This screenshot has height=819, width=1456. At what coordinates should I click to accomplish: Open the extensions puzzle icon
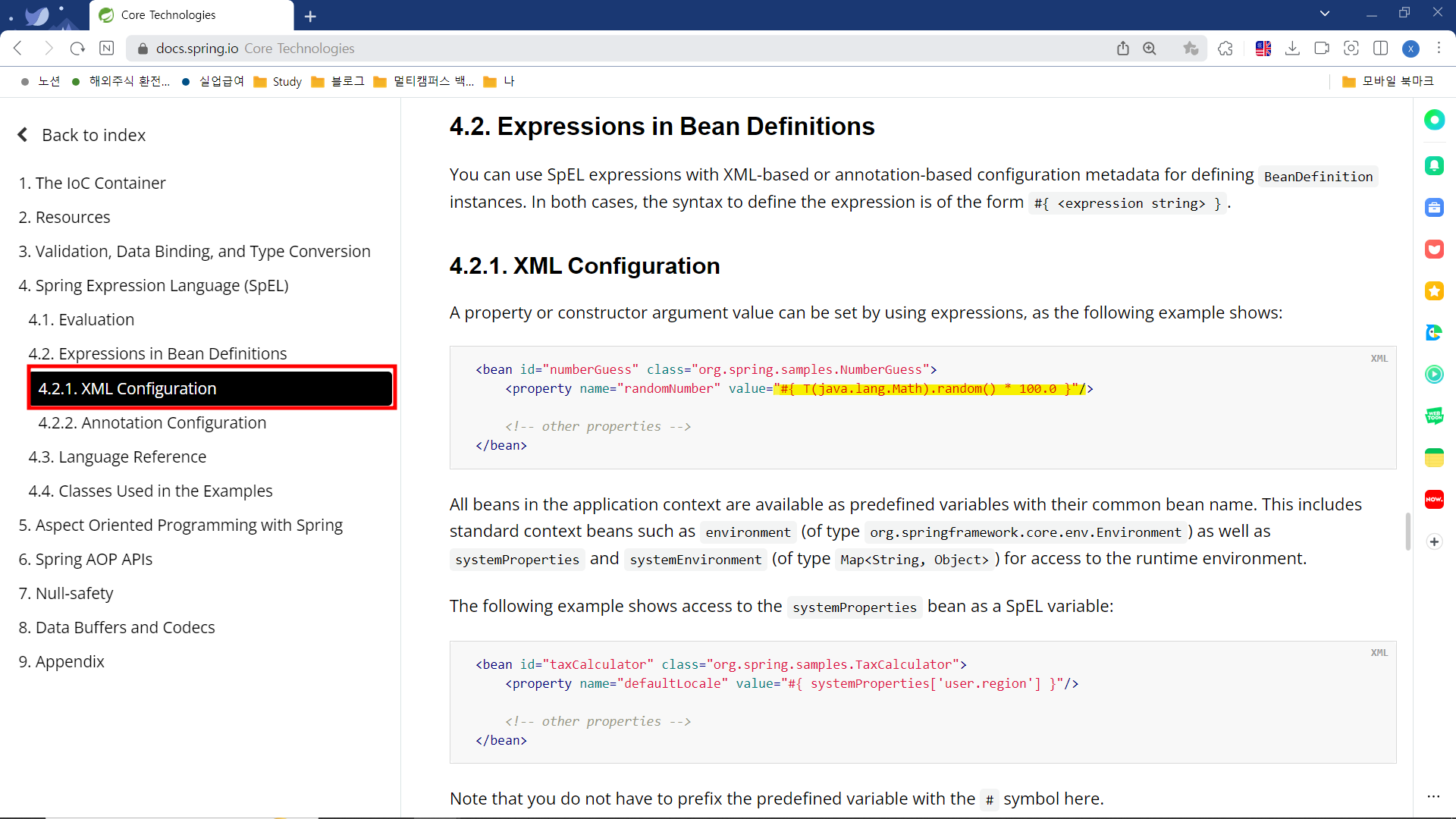click(x=1225, y=49)
